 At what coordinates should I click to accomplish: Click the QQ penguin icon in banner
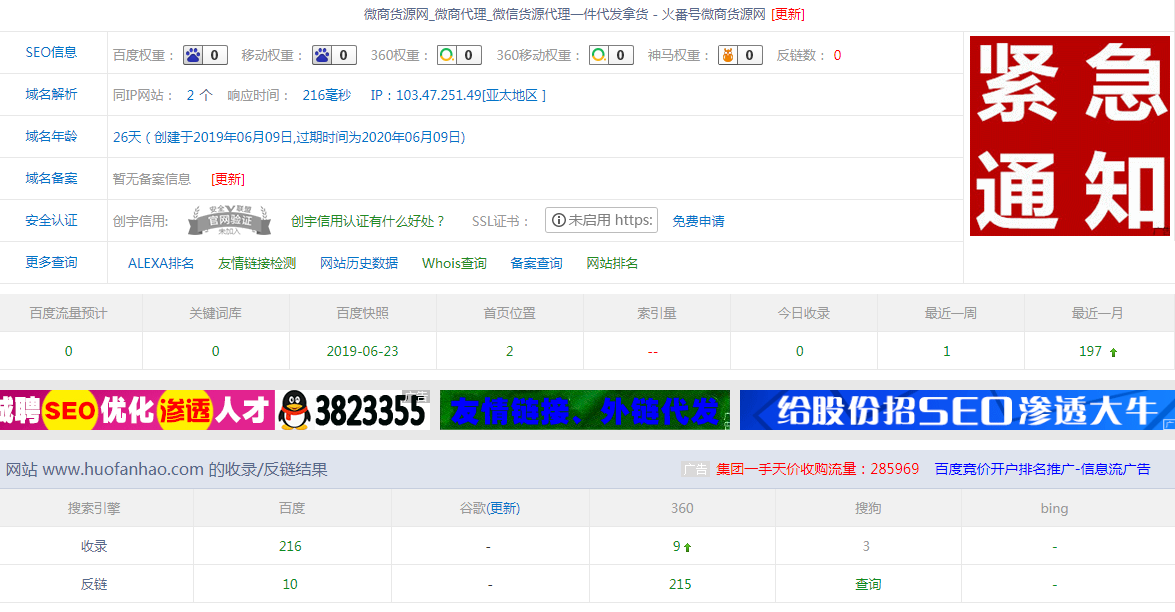[x=294, y=410]
